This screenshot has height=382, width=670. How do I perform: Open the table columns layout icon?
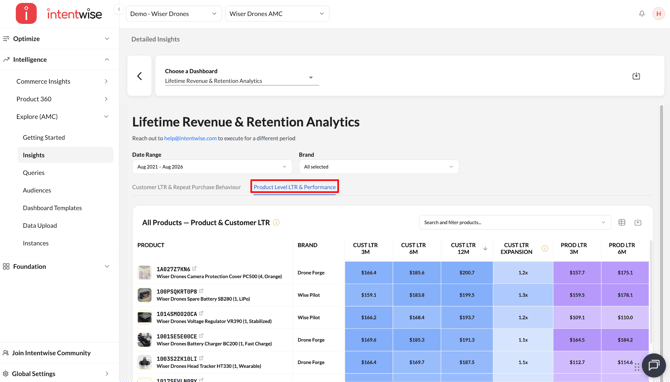622,223
